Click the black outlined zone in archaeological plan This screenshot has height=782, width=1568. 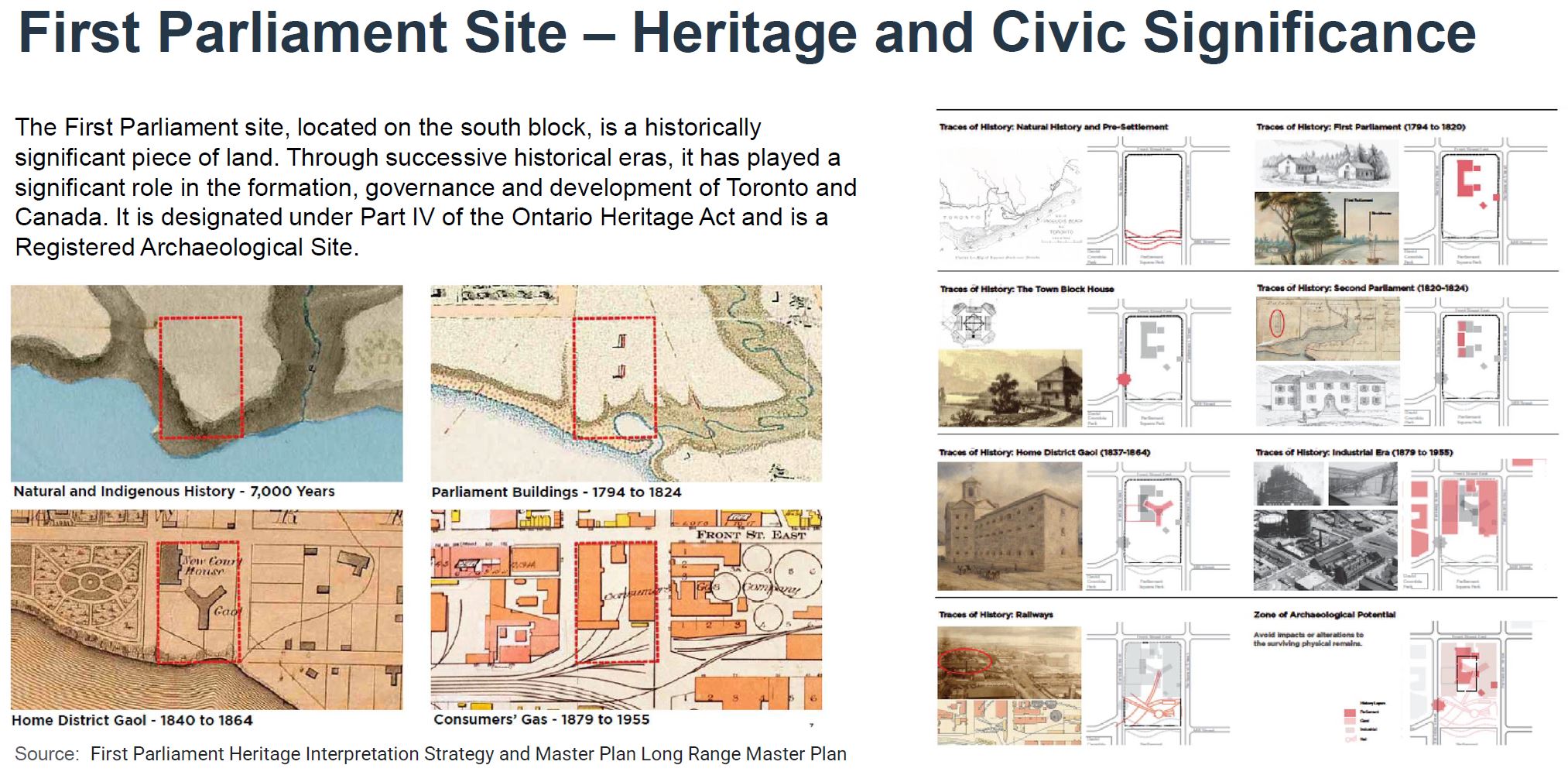pyautogui.click(x=1467, y=672)
